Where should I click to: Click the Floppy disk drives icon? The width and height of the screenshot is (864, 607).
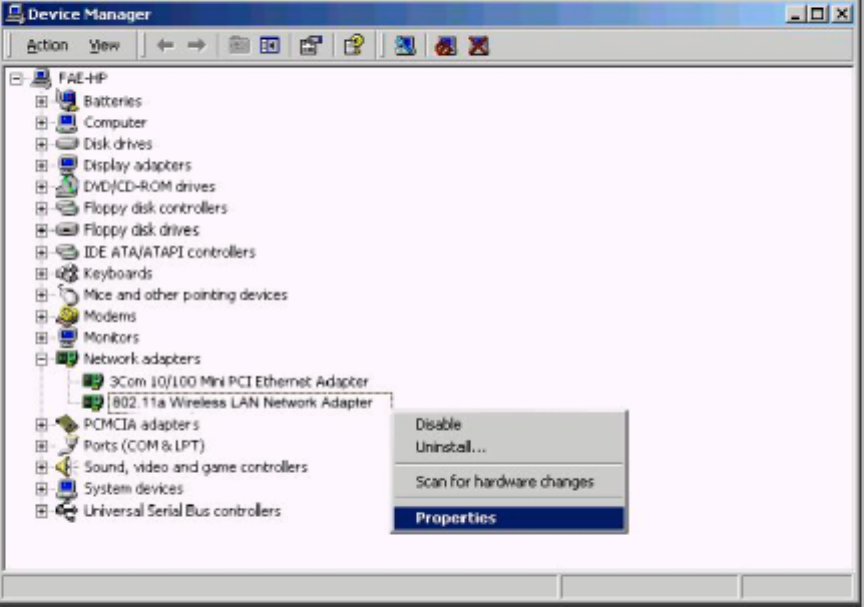(x=67, y=229)
